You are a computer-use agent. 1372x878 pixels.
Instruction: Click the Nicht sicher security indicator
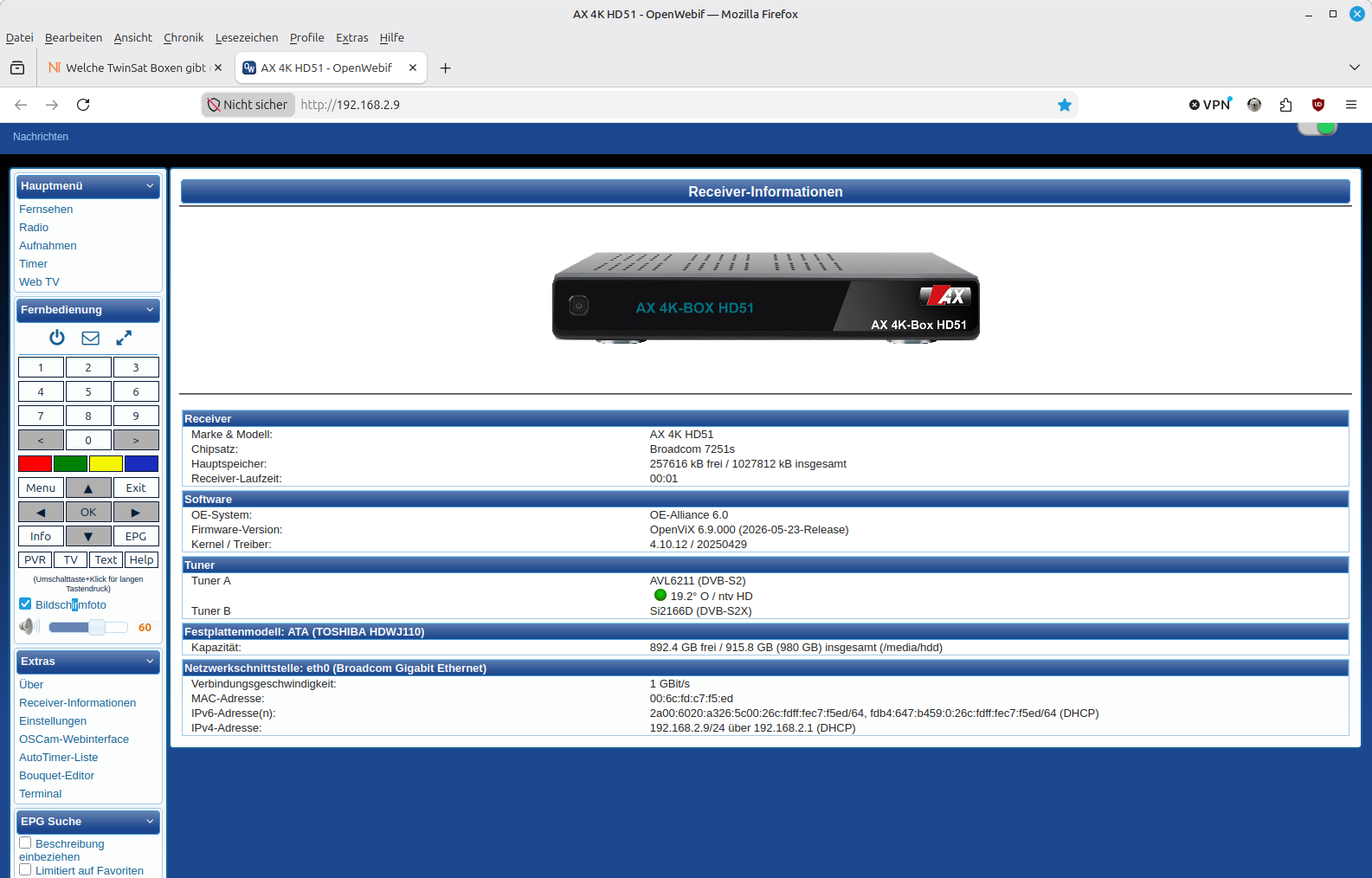click(248, 105)
